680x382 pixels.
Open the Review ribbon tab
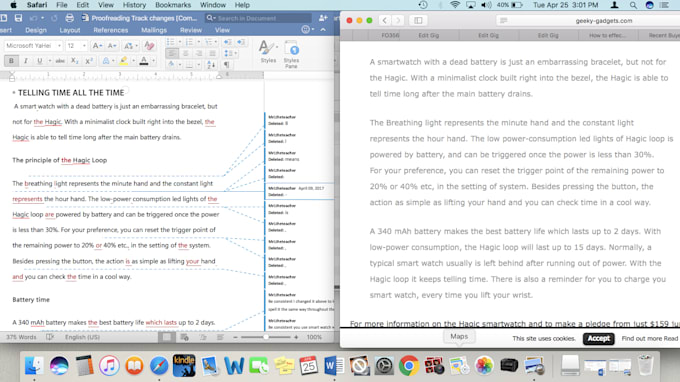coord(191,30)
